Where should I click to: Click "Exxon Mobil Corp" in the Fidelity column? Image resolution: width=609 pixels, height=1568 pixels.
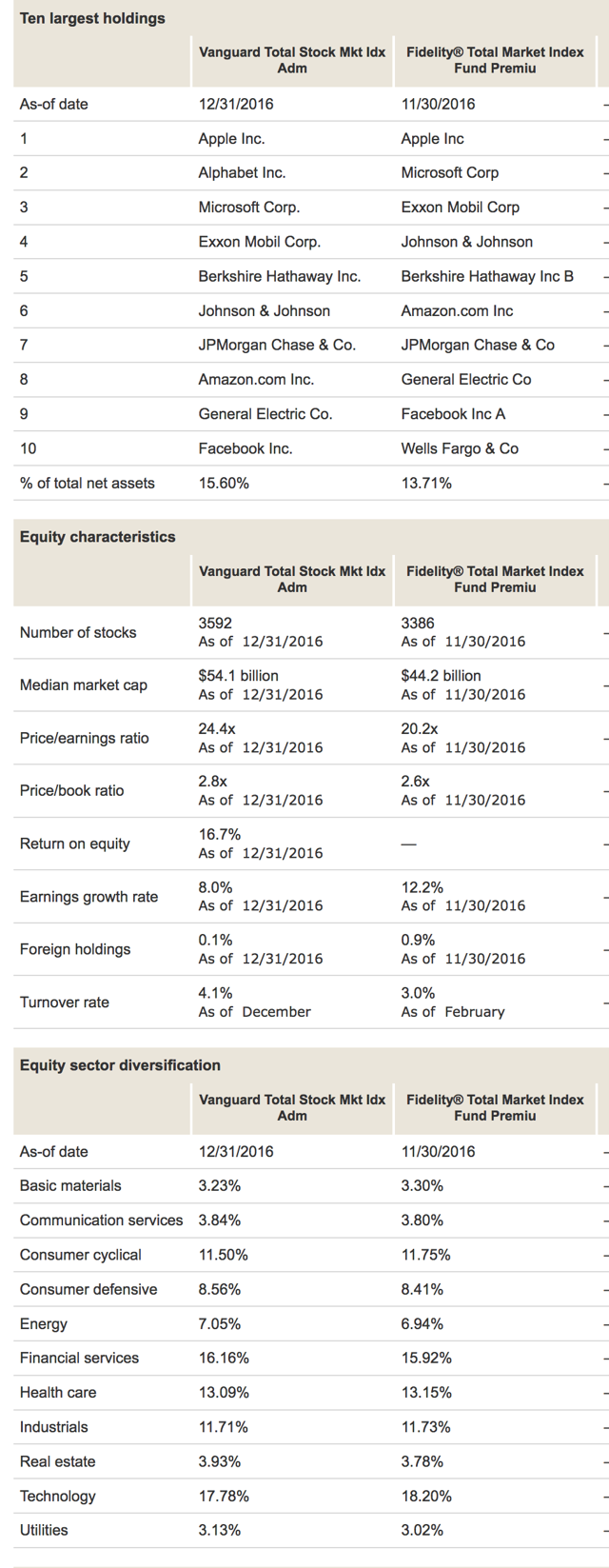(461, 208)
